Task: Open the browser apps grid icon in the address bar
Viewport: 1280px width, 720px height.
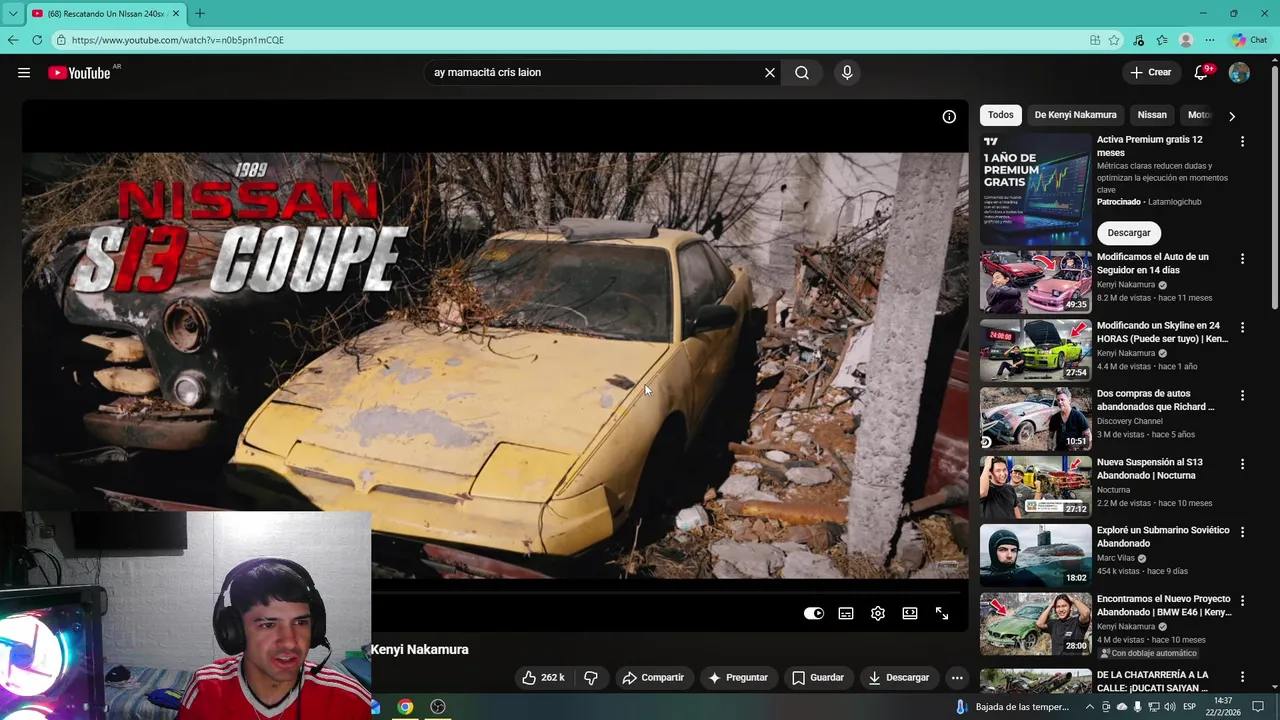Action: (x=1095, y=40)
